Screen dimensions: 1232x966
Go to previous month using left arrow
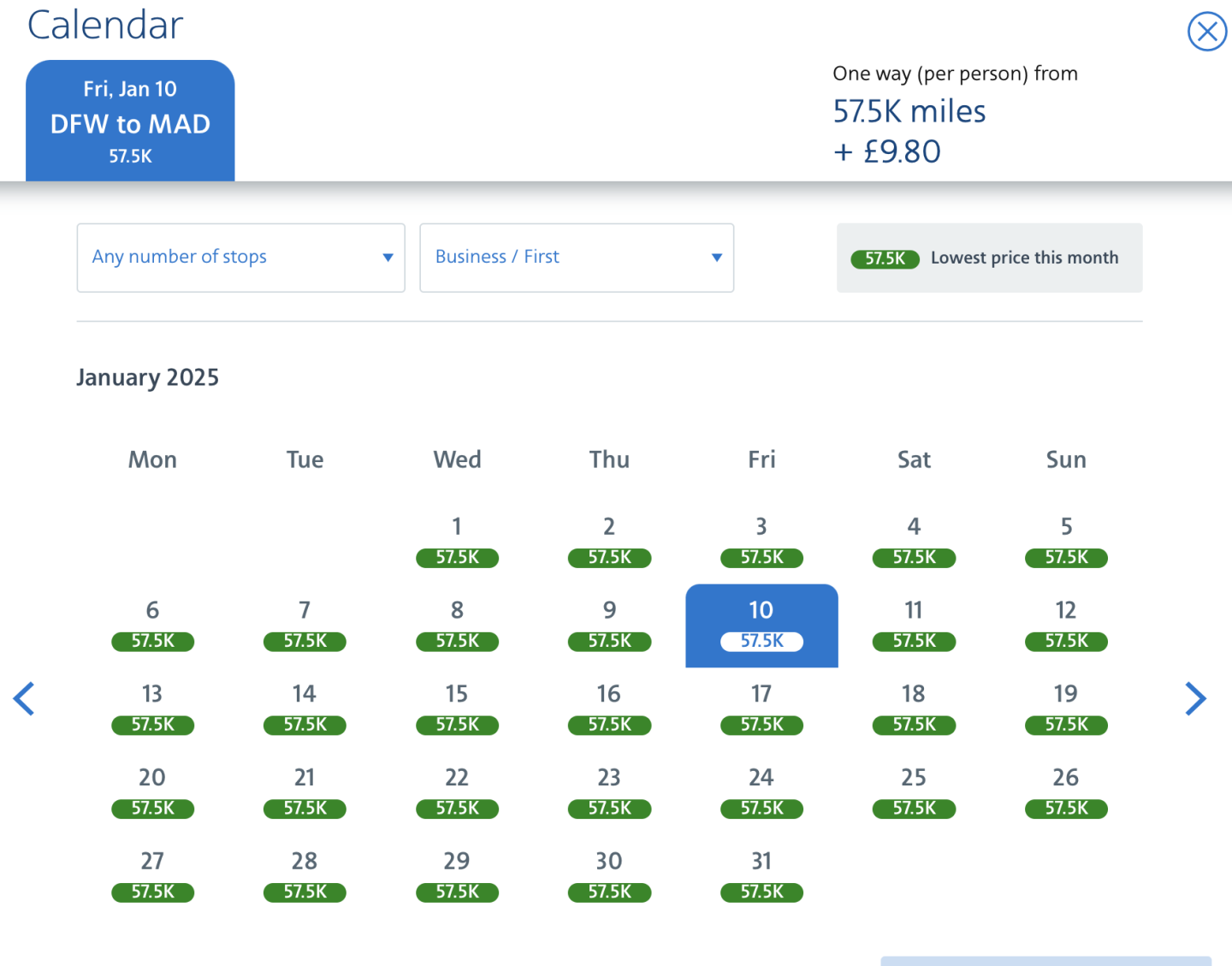click(x=24, y=698)
